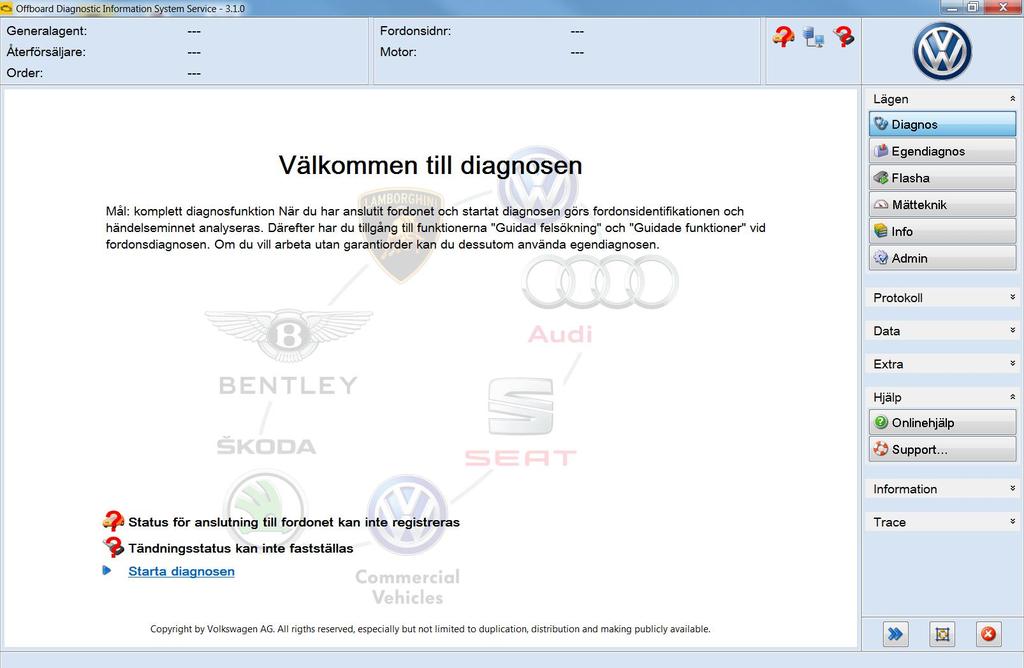The width and height of the screenshot is (1024, 668).
Task: Click the gauge icon on the Mätteknik button
Action: pos(881,204)
